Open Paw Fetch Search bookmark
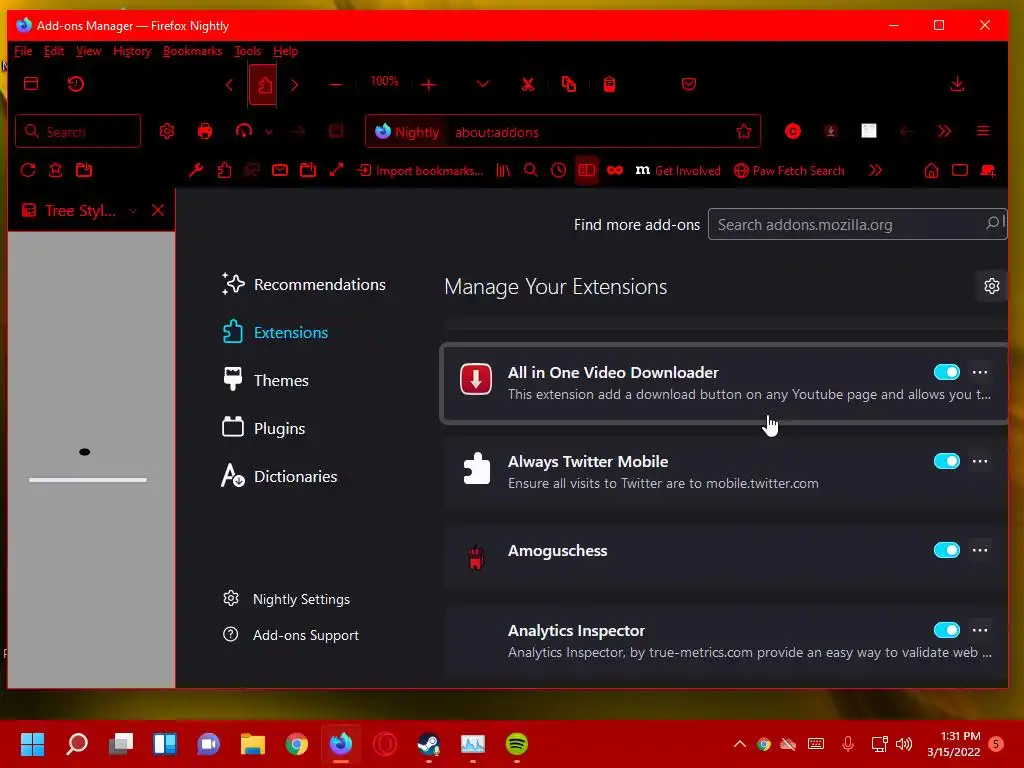Viewport: 1024px width, 768px height. point(789,170)
